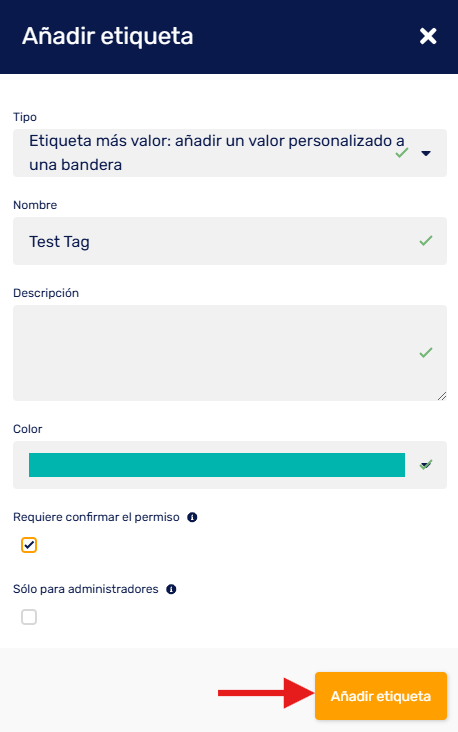Expand the Color dropdown arrow
The width and height of the screenshot is (458, 732).
(x=425, y=465)
